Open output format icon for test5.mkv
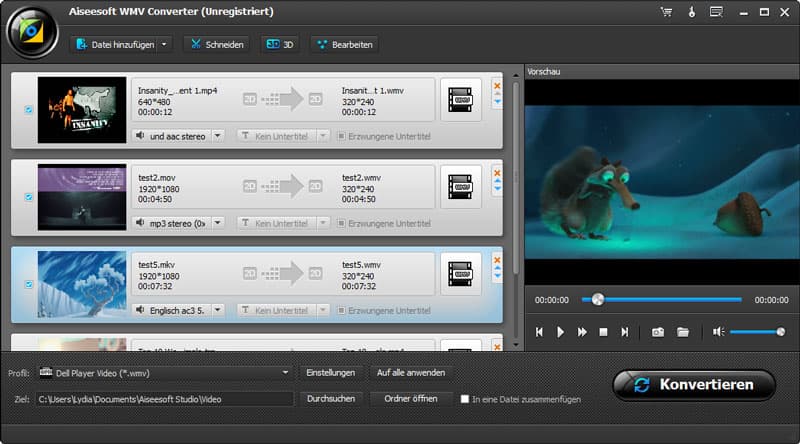Image resolution: width=800 pixels, height=444 pixels. coord(460,274)
